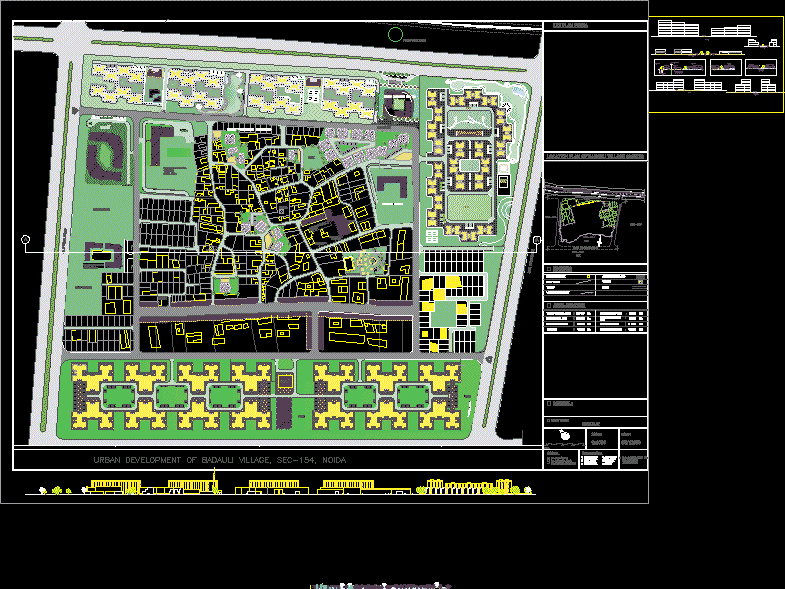Click the small square building between south housing blocks

tap(285, 382)
